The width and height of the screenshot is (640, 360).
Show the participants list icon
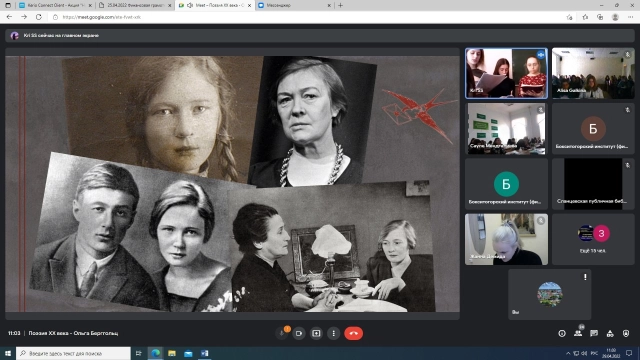[578, 333]
